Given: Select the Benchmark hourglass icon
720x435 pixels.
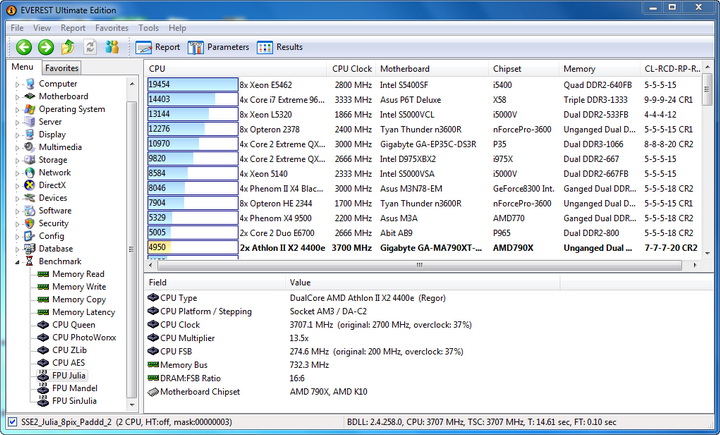Looking at the screenshot, I should point(30,261).
